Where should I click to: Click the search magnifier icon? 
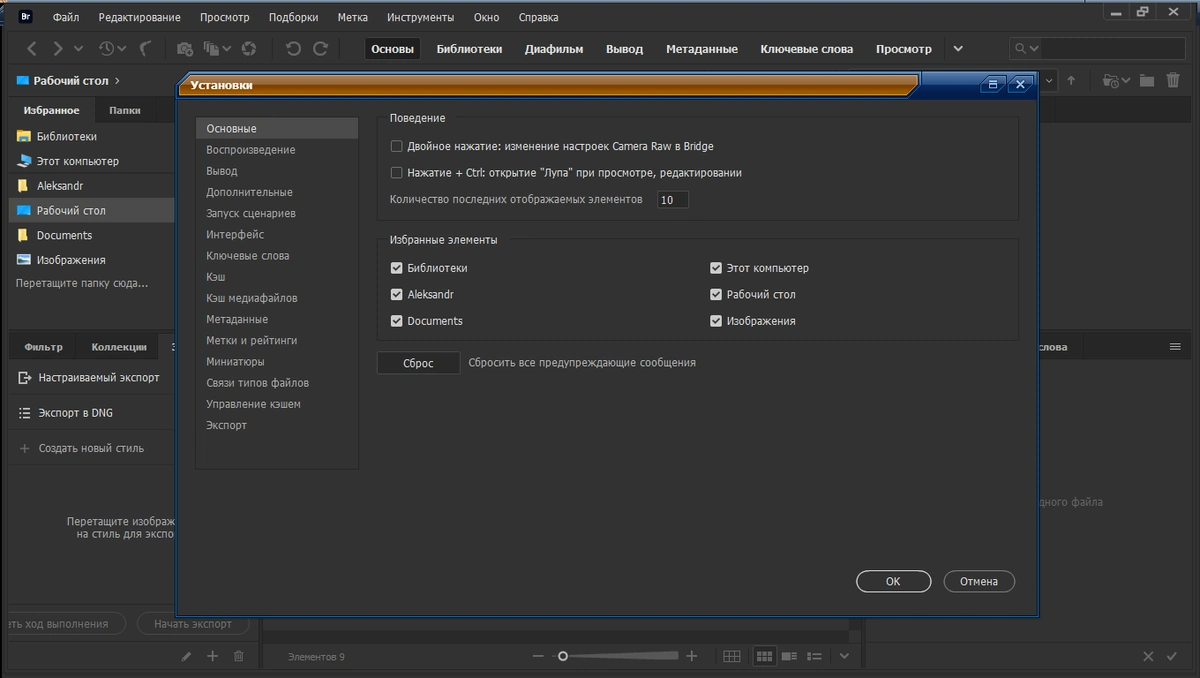[x=1020, y=48]
